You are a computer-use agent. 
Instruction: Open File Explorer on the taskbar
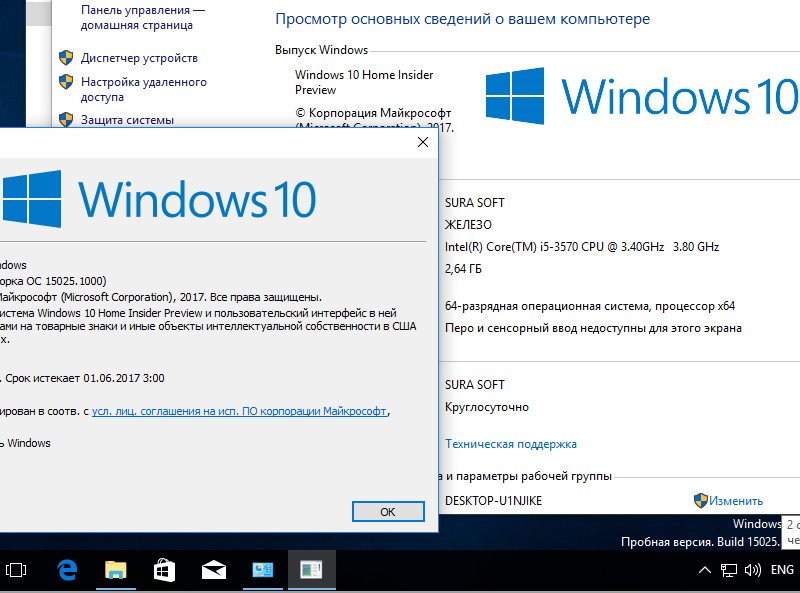tap(116, 570)
